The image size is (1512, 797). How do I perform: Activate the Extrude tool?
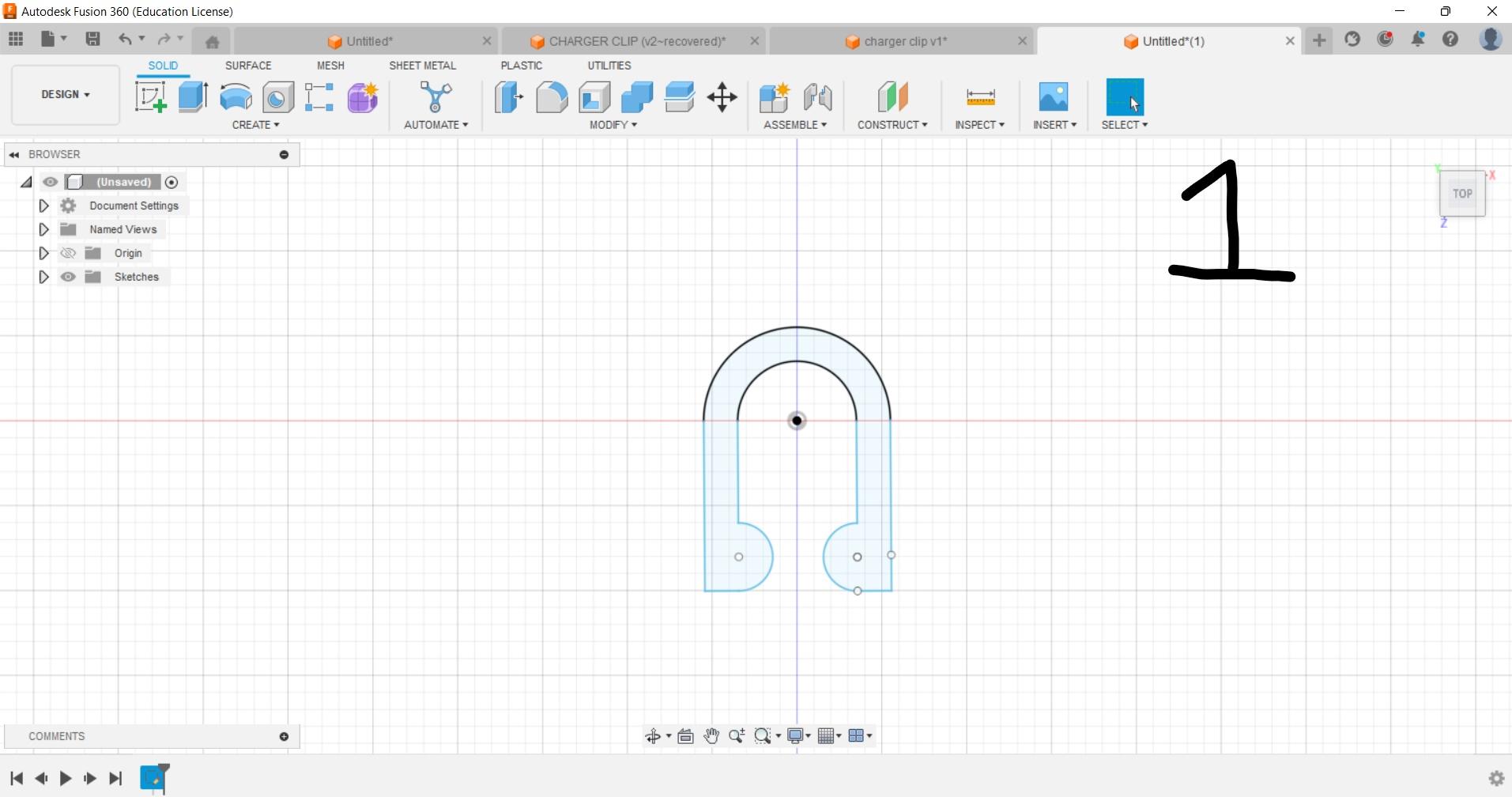192,96
